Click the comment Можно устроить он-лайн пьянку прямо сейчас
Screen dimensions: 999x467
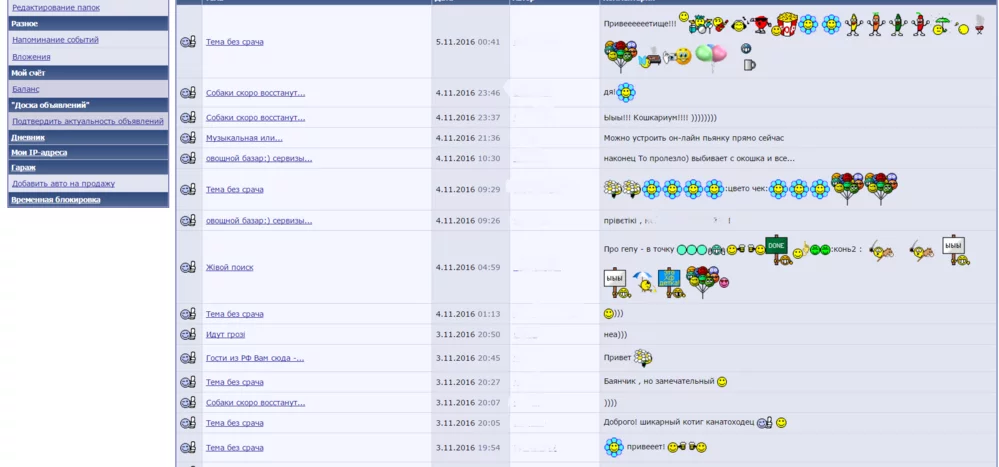tap(694, 138)
